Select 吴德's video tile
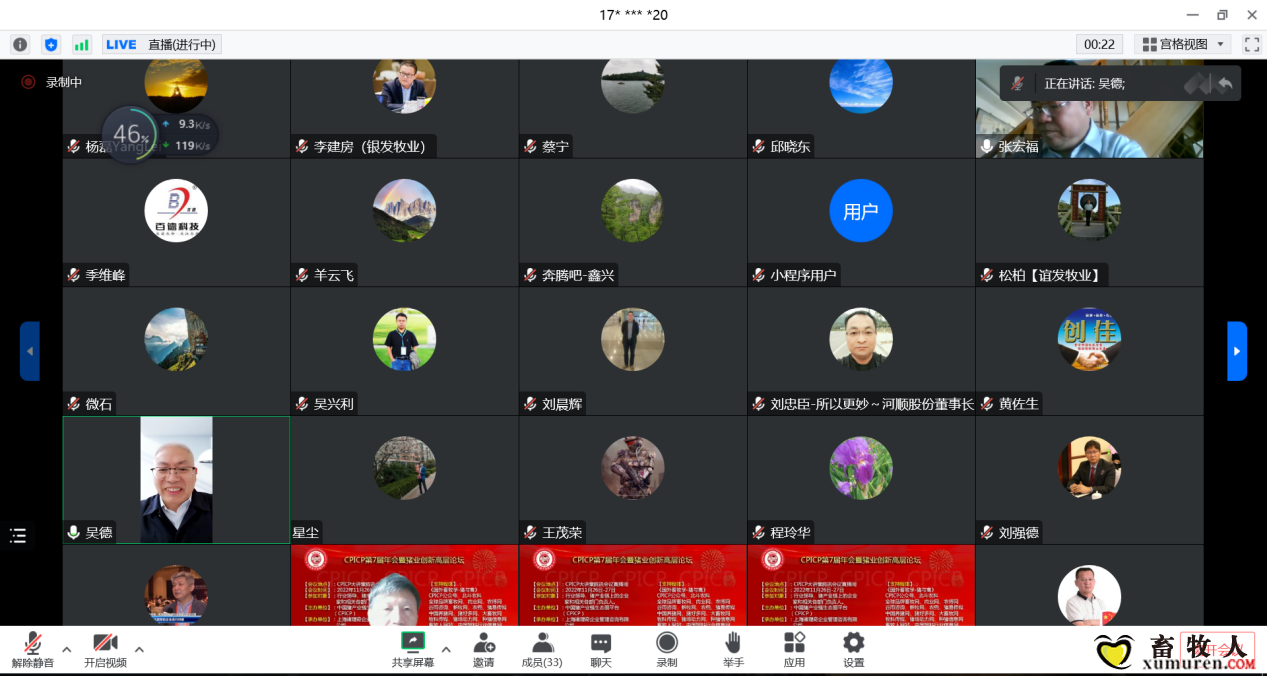Screen dimensions: 1267x676 tap(176, 480)
